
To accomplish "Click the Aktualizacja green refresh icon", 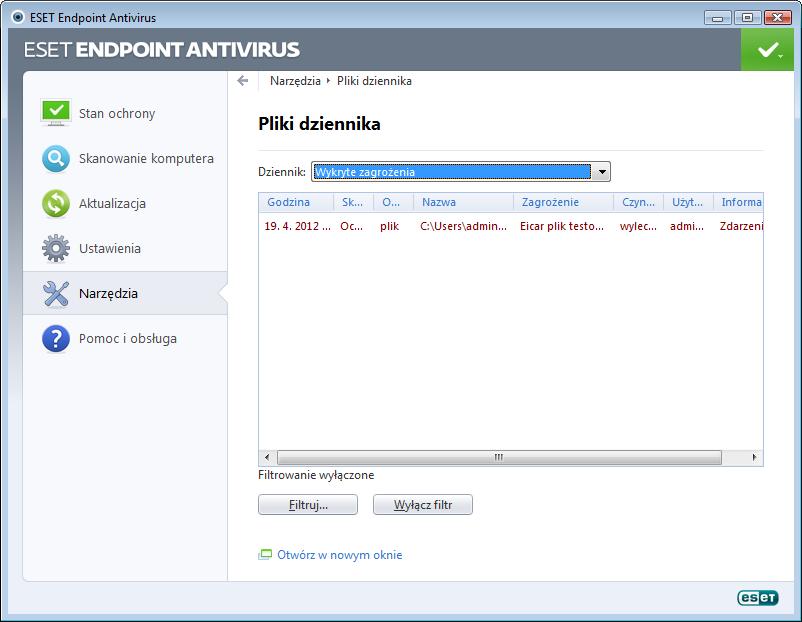I will (x=56, y=204).
